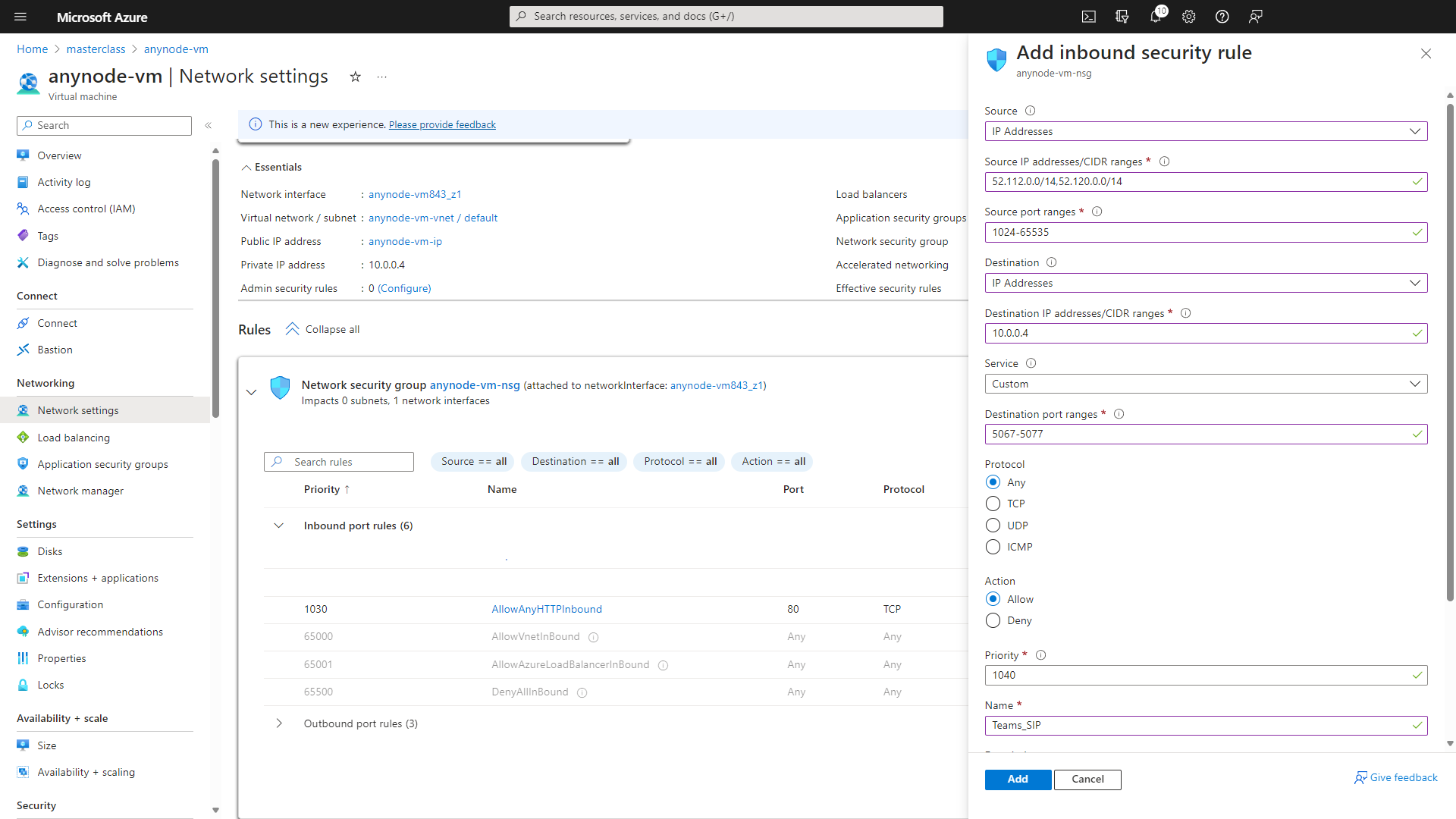This screenshot has height=819, width=1456.
Task: Select the TCP protocol radio button
Action: click(x=993, y=504)
